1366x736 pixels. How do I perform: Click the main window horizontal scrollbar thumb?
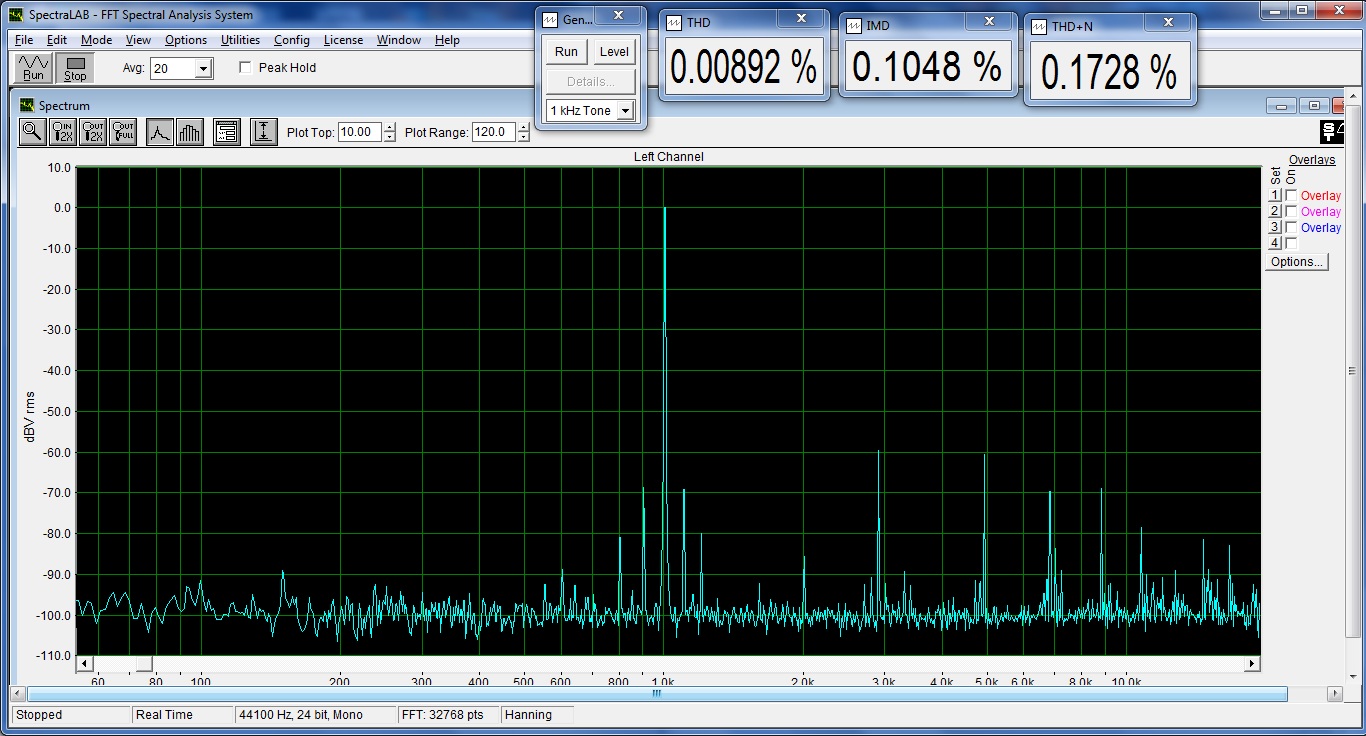[x=657, y=693]
